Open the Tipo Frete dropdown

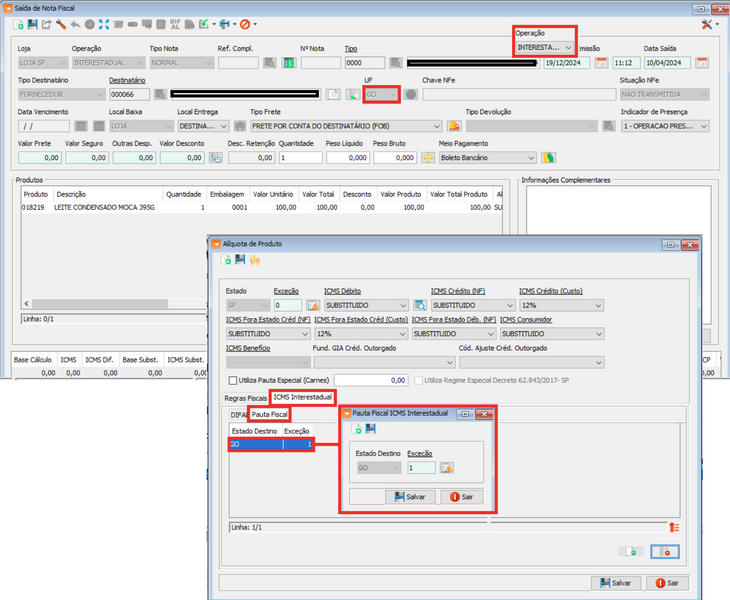coord(436,126)
